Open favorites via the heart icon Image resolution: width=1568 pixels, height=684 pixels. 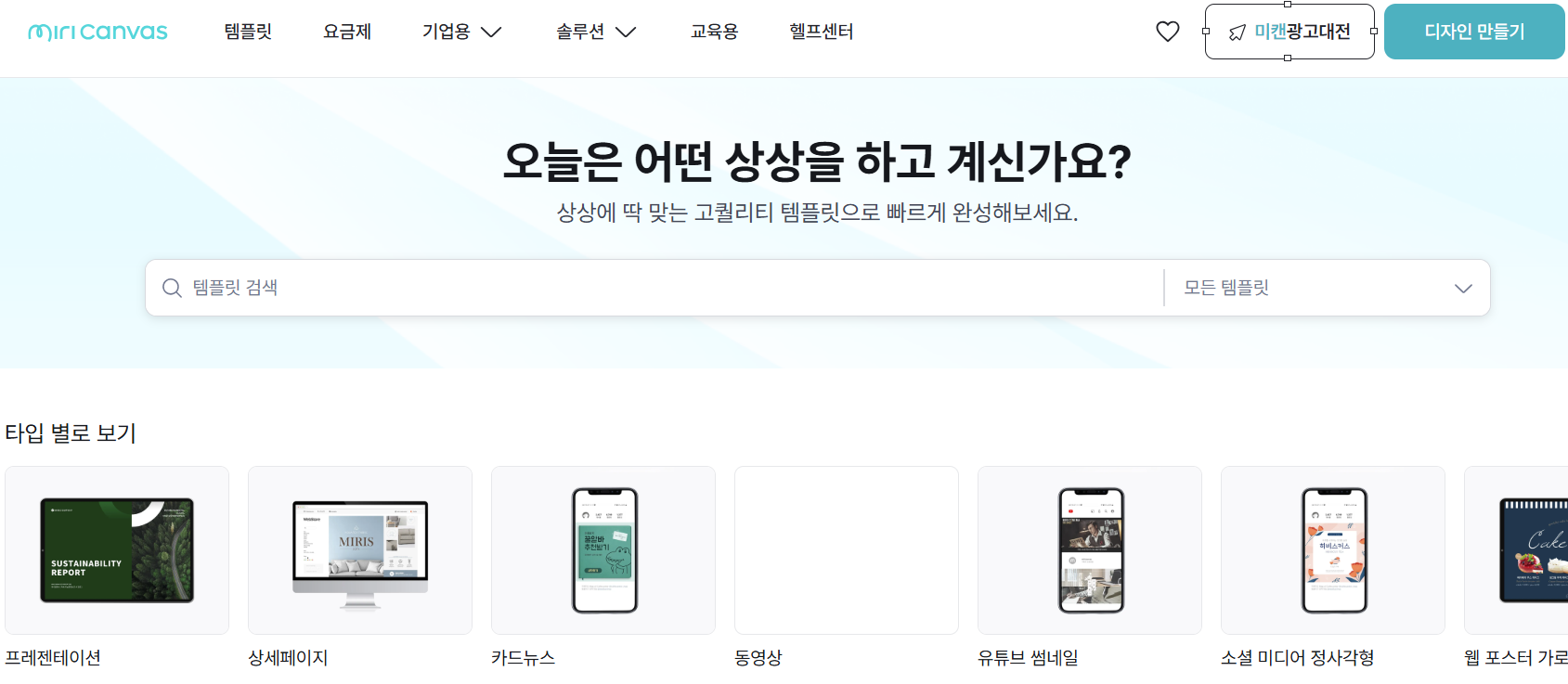[1167, 32]
